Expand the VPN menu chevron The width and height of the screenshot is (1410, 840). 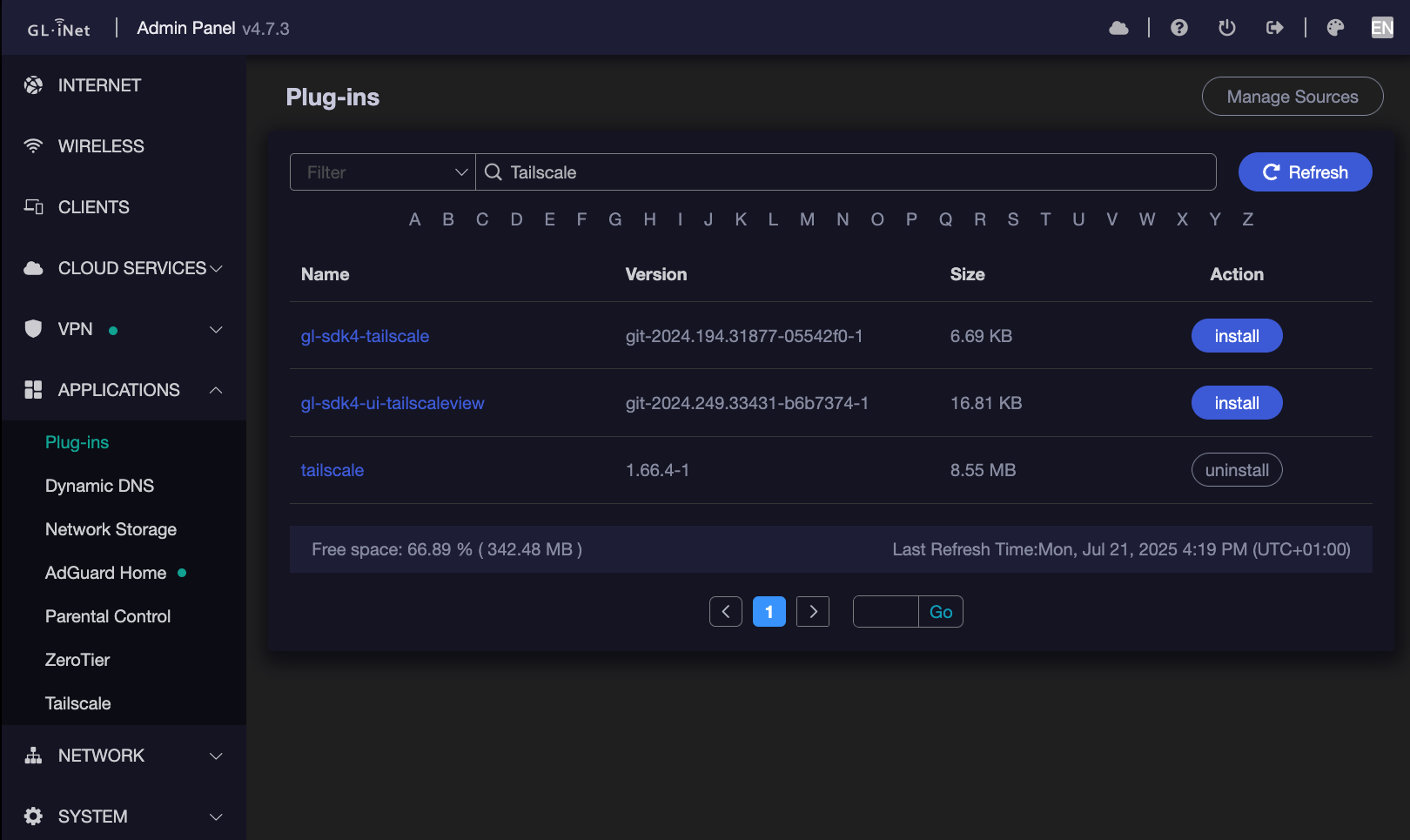[x=217, y=329]
